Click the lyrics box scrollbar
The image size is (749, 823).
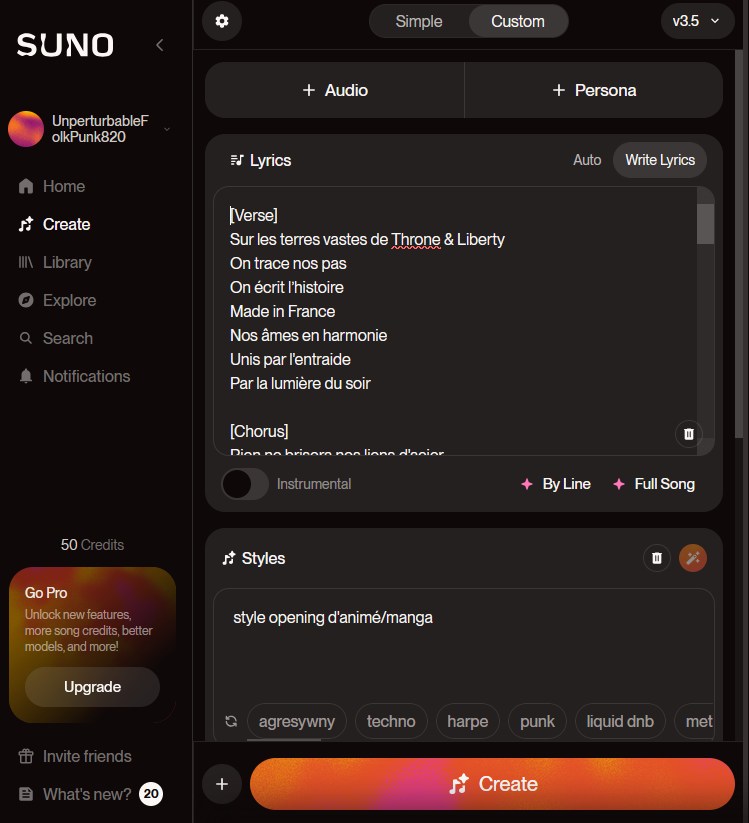tap(705, 224)
